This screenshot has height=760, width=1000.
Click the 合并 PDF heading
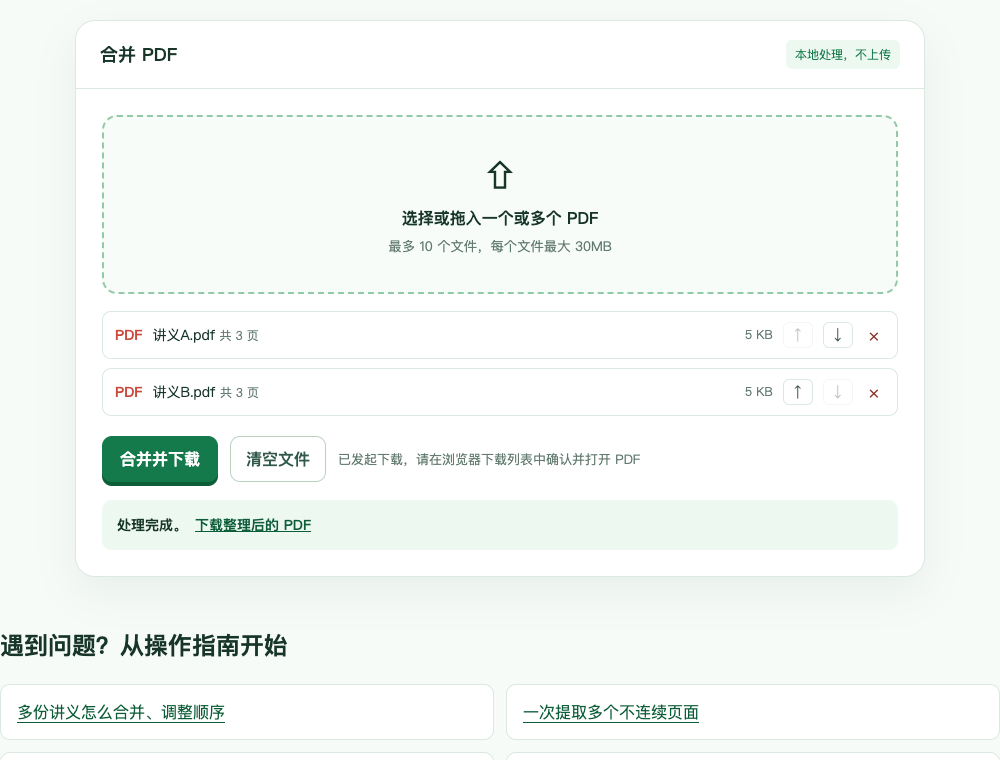(139, 55)
